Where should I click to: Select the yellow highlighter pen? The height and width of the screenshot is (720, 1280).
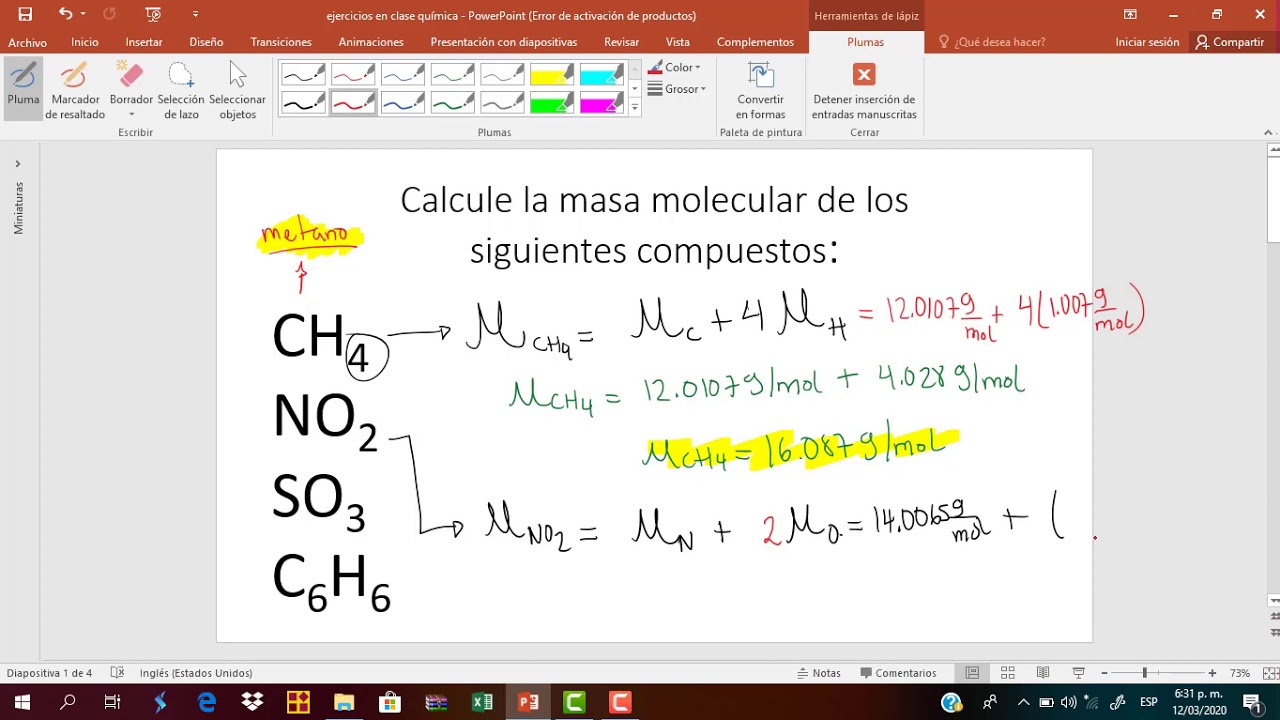point(552,74)
